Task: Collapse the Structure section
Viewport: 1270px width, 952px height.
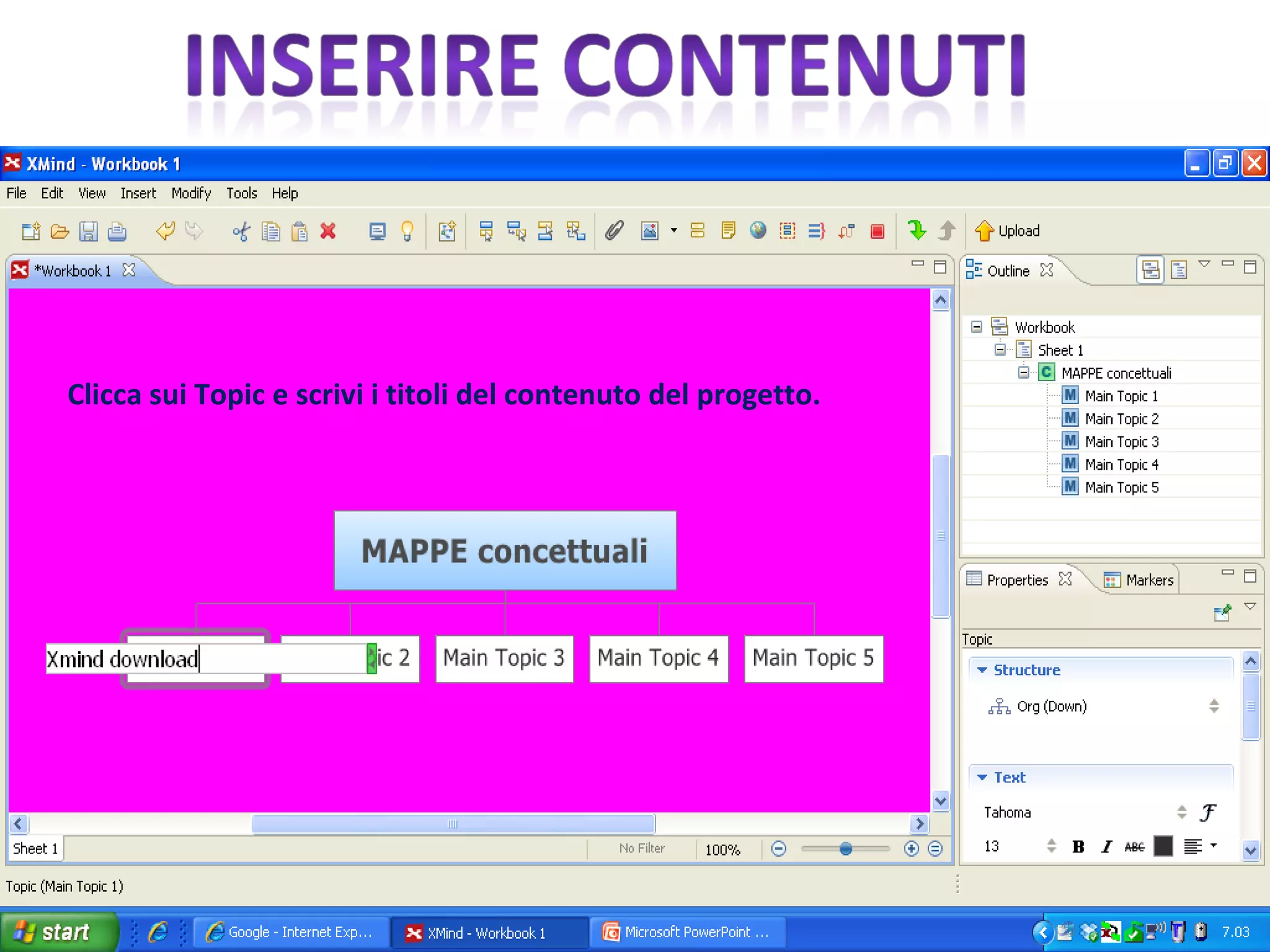Action: [x=982, y=670]
